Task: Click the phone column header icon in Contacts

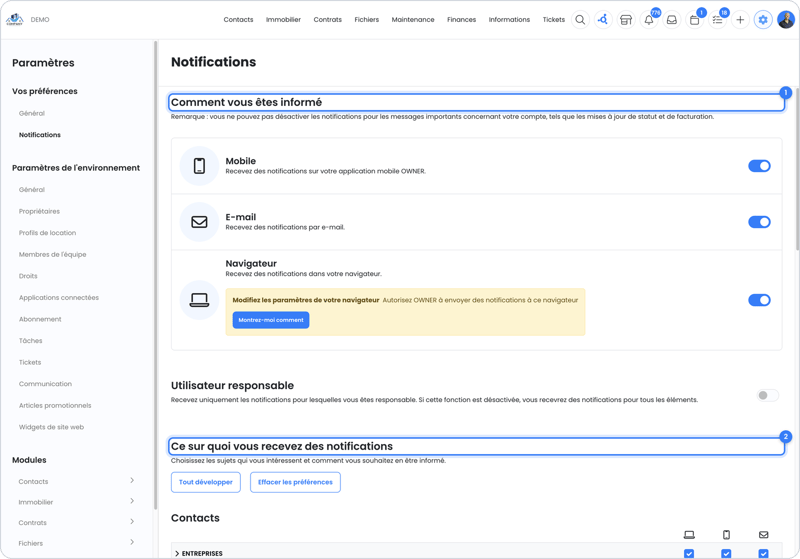Action: pyautogui.click(x=727, y=535)
